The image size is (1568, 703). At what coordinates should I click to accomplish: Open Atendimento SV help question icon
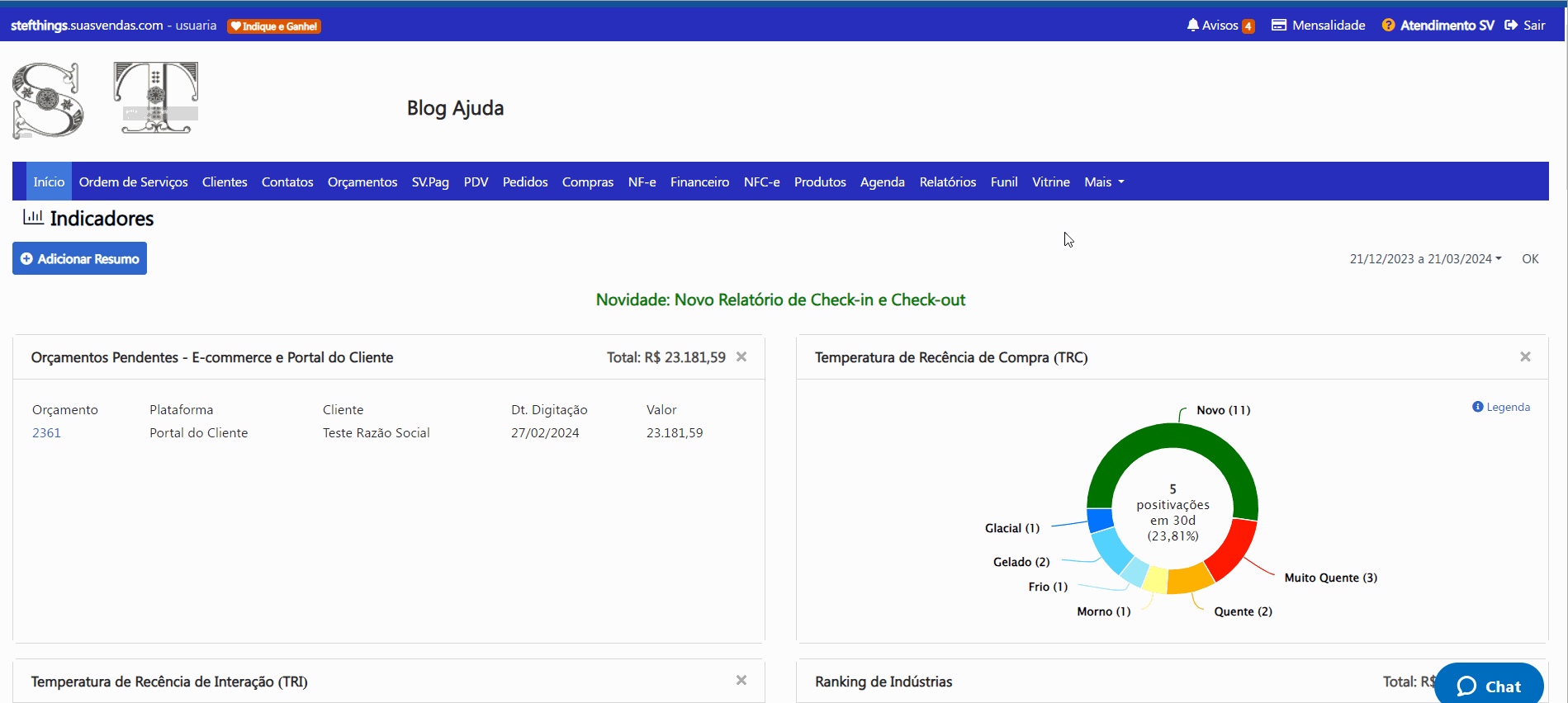click(1388, 26)
